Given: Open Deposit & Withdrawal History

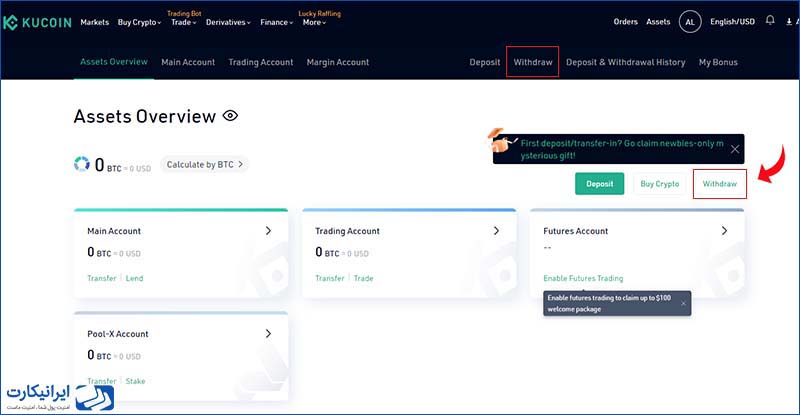Looking at the screenshot, I should click(x=626, y=62).
